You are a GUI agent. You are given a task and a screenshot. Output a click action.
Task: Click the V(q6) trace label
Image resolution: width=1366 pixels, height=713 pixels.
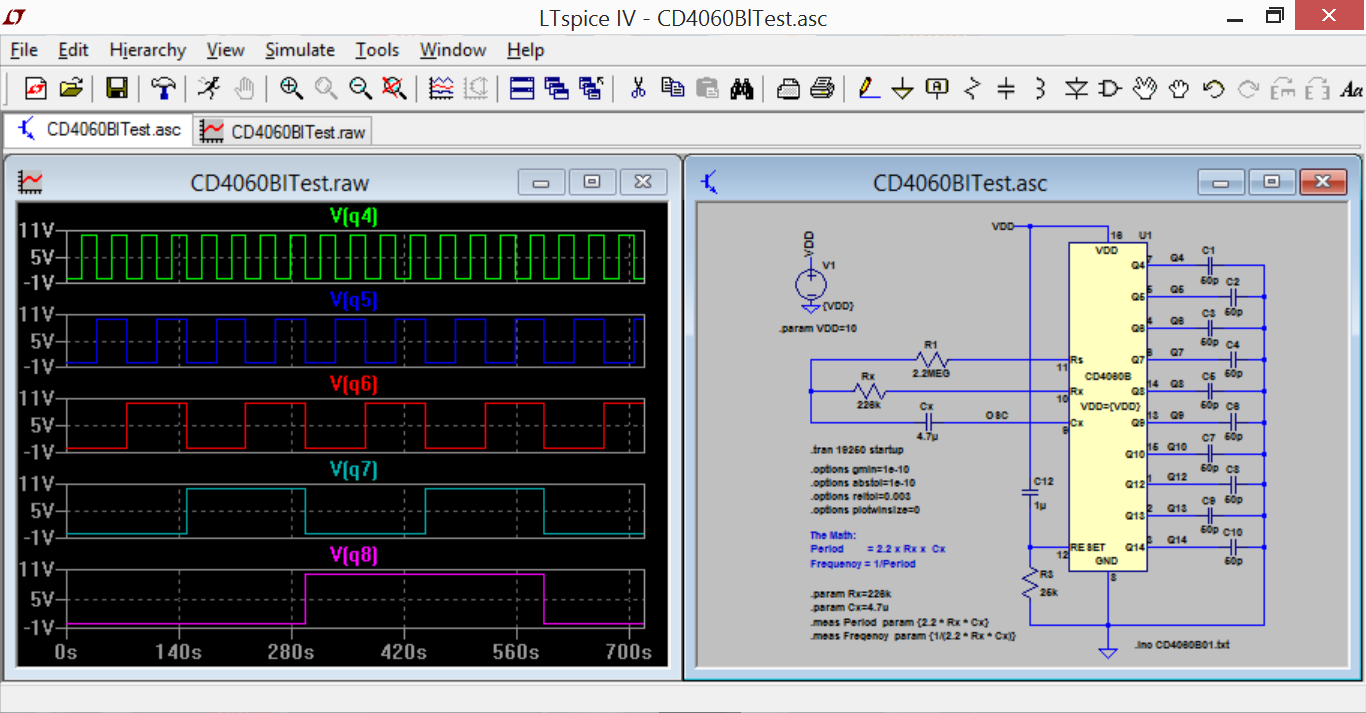[x=354, y=384]
